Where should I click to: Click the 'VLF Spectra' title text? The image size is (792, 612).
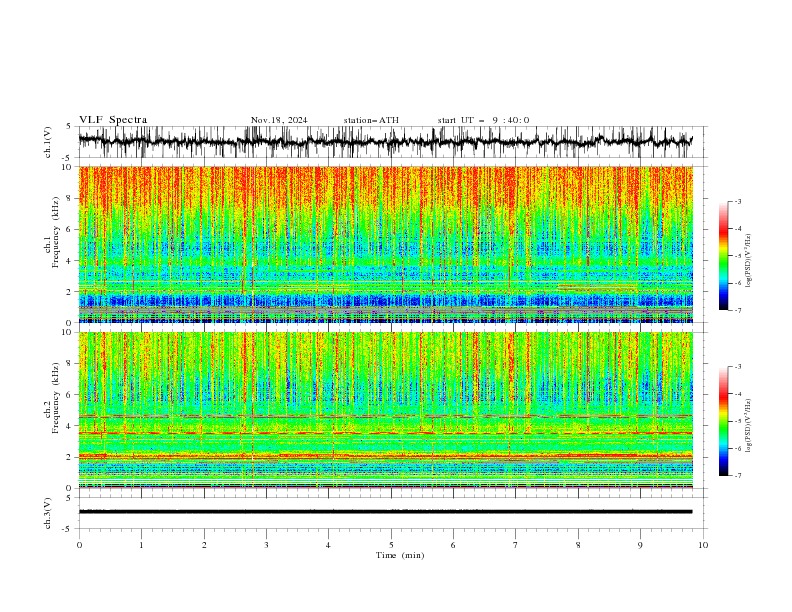click(113, 120)
